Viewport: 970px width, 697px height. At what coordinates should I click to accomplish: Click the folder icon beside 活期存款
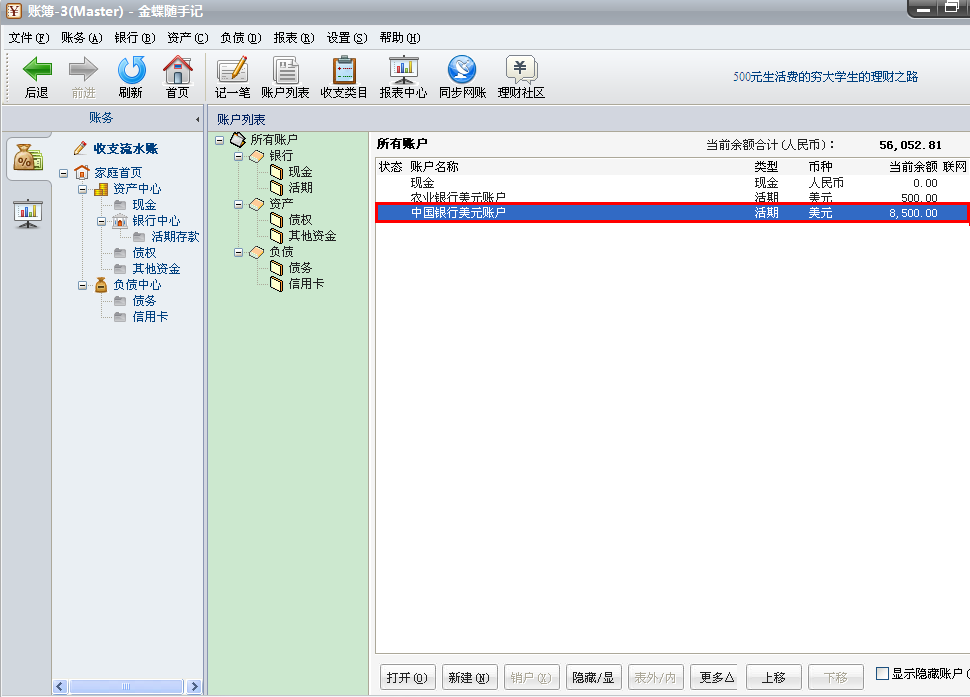pyautogui.click(x=139, y=237)
